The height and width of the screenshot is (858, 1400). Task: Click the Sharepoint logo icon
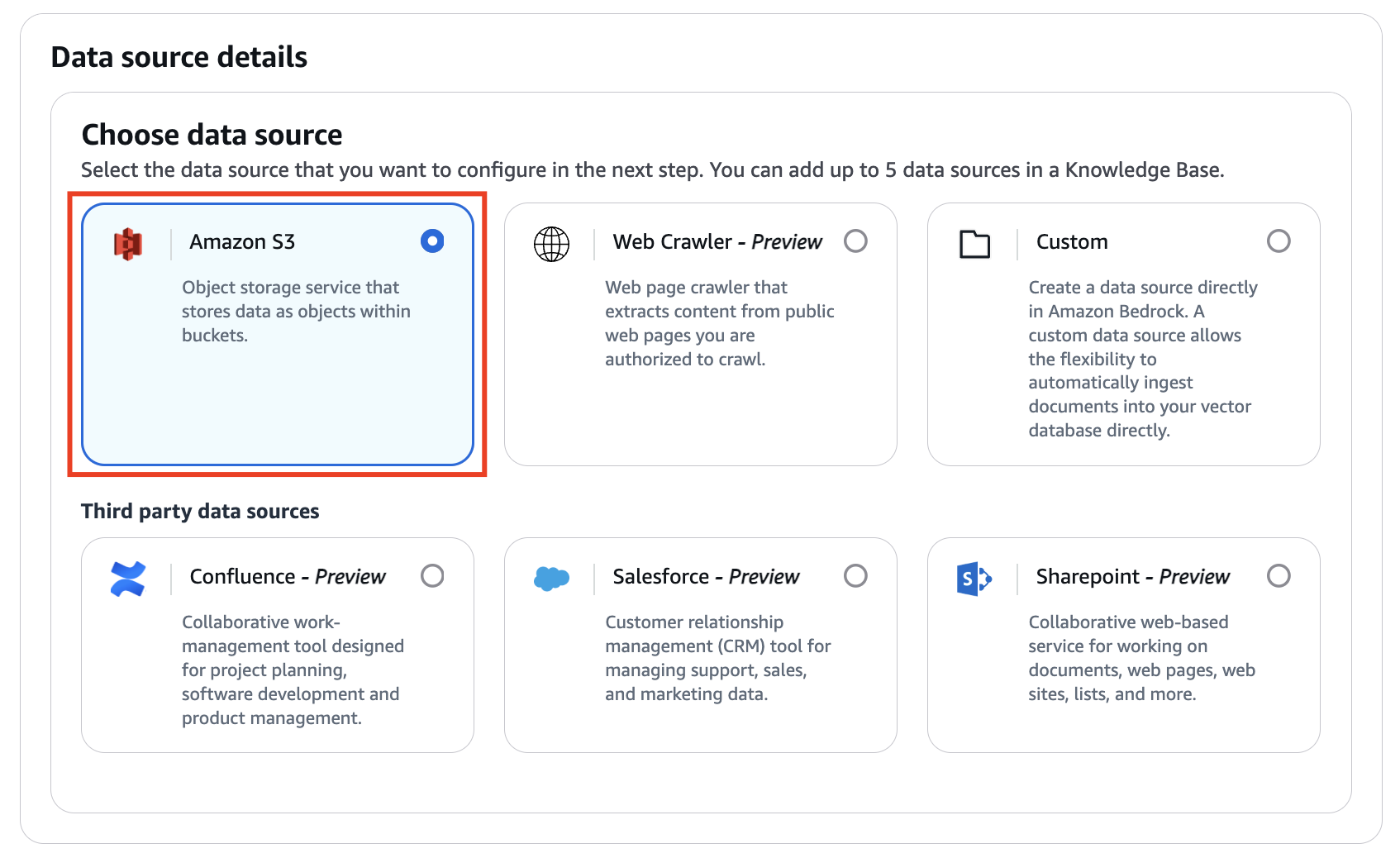pos(974,579)
